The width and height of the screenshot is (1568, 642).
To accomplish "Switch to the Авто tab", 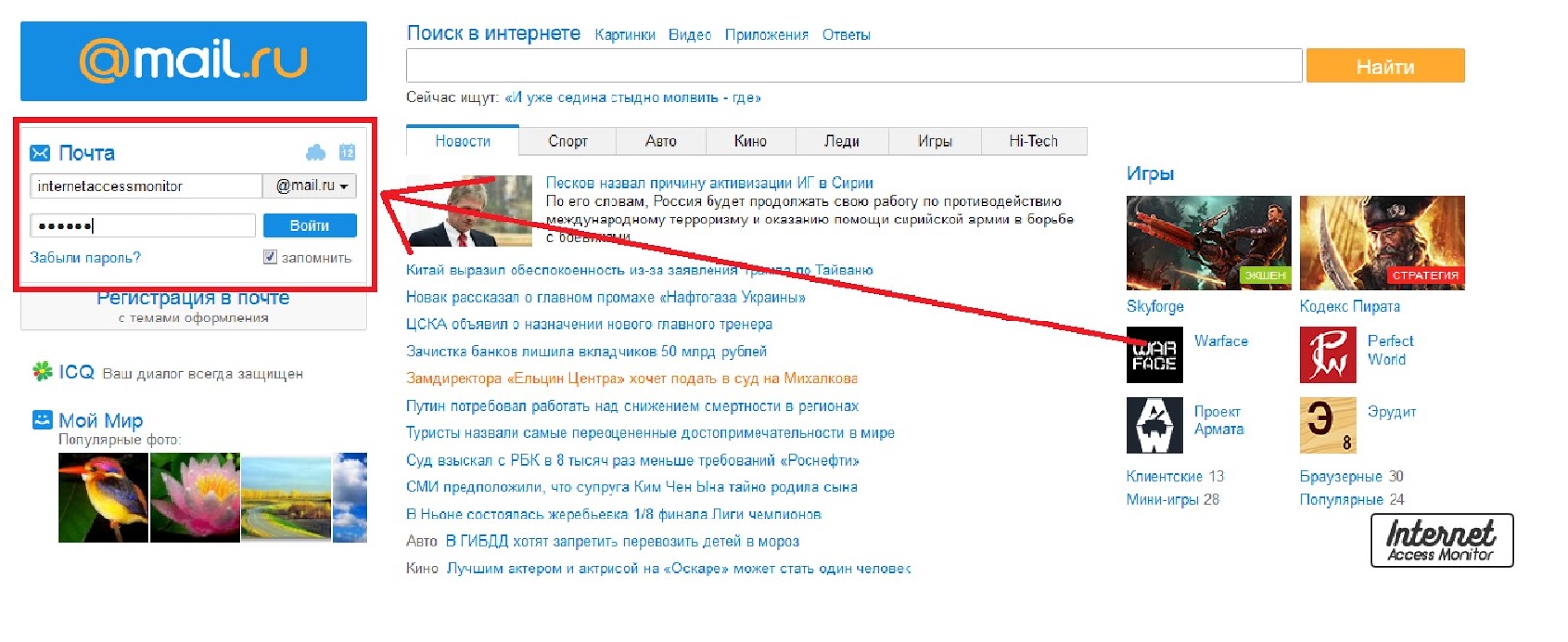I will point(661,141).
